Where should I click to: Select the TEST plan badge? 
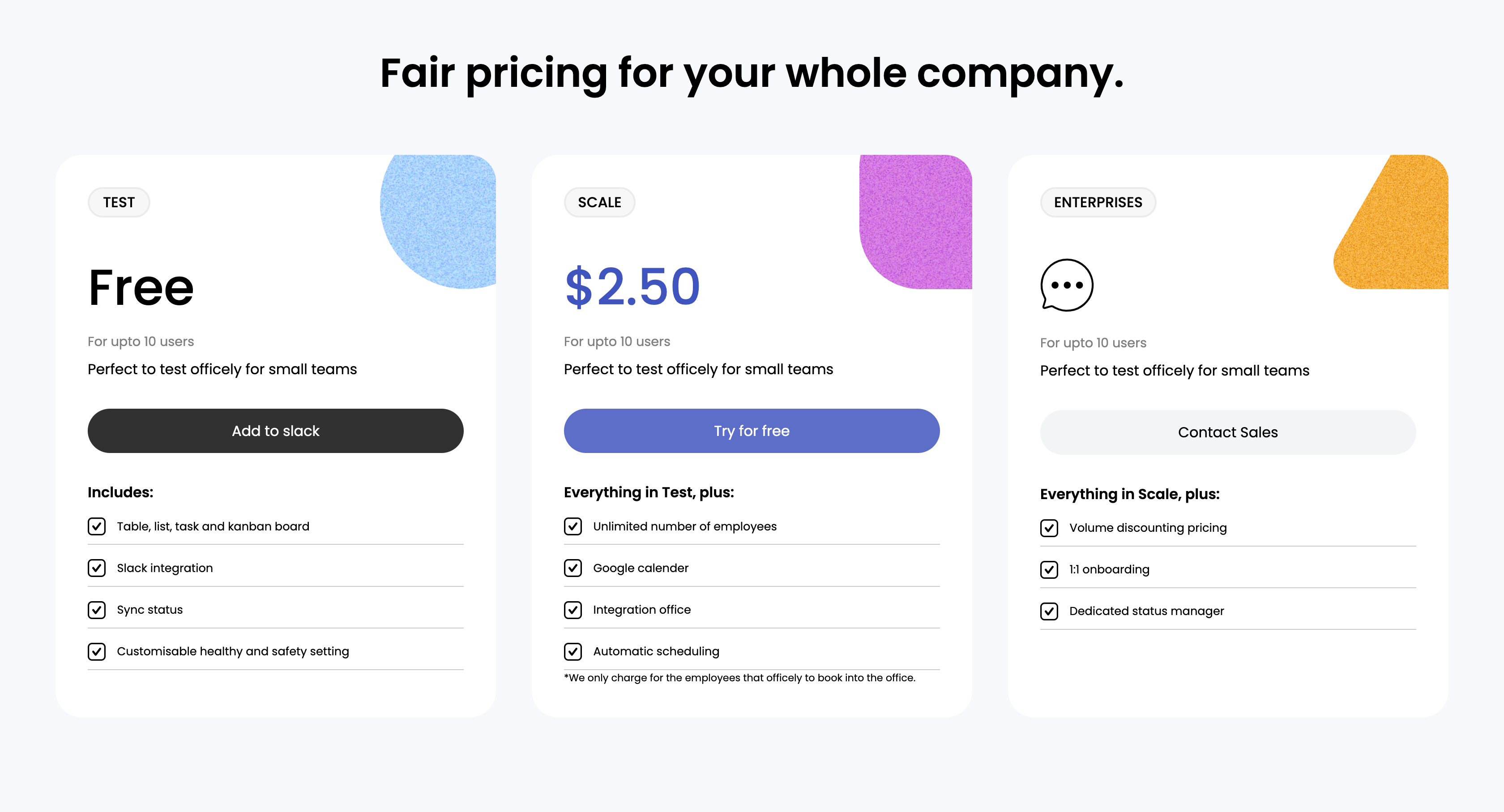(119, 203)
